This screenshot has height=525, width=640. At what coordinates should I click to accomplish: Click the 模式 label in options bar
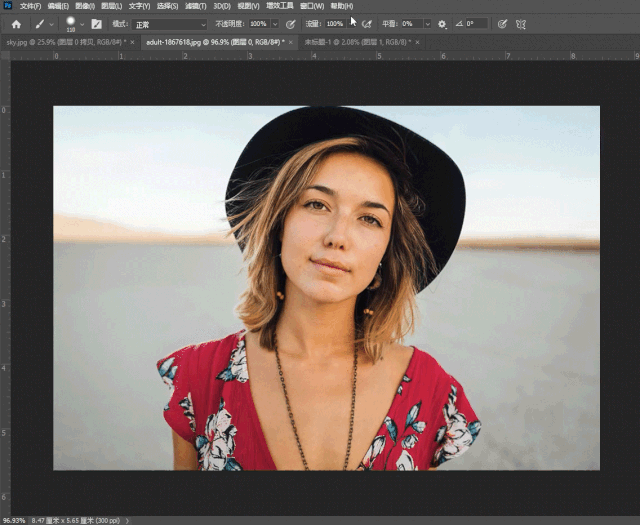[x=120, y=24]
